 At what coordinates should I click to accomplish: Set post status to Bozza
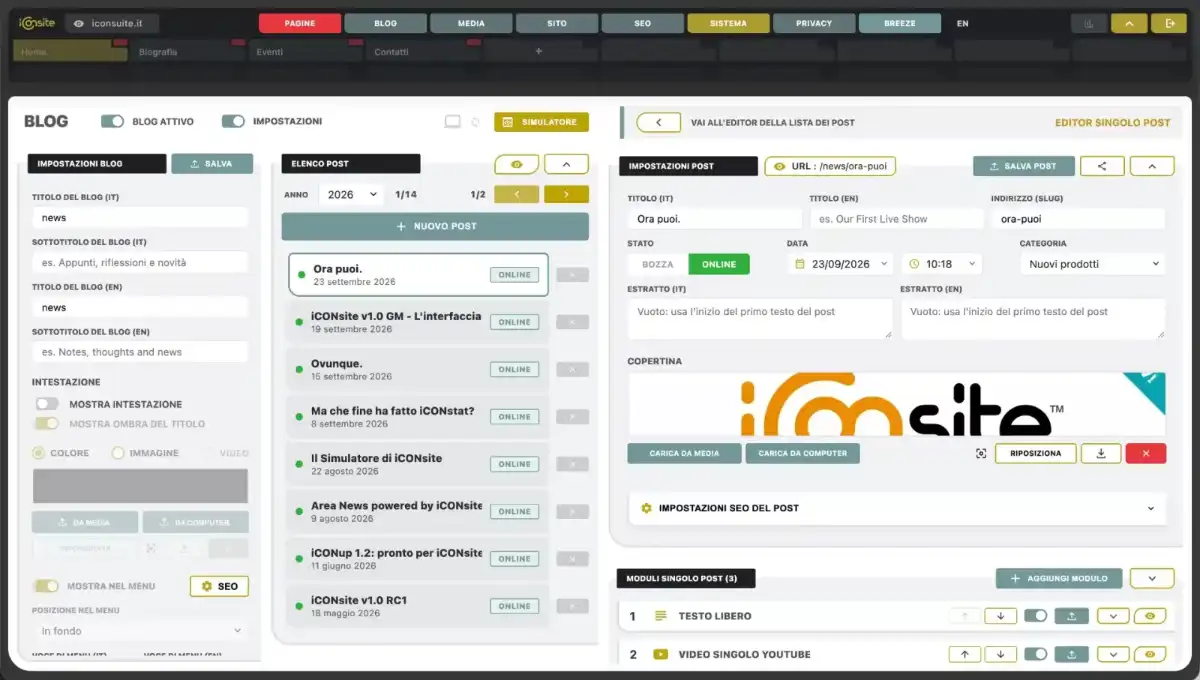point(658,264)
